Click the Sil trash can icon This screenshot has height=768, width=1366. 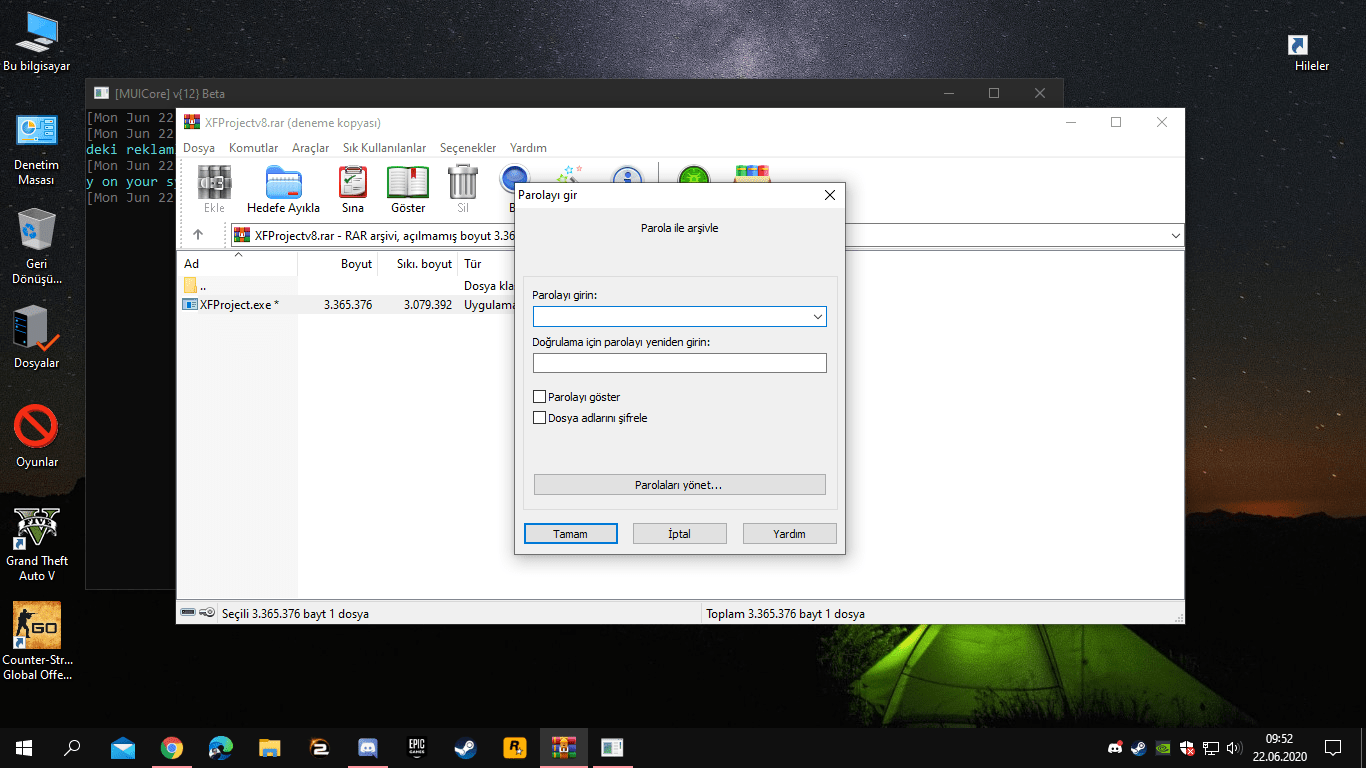(x=463, y=183)
